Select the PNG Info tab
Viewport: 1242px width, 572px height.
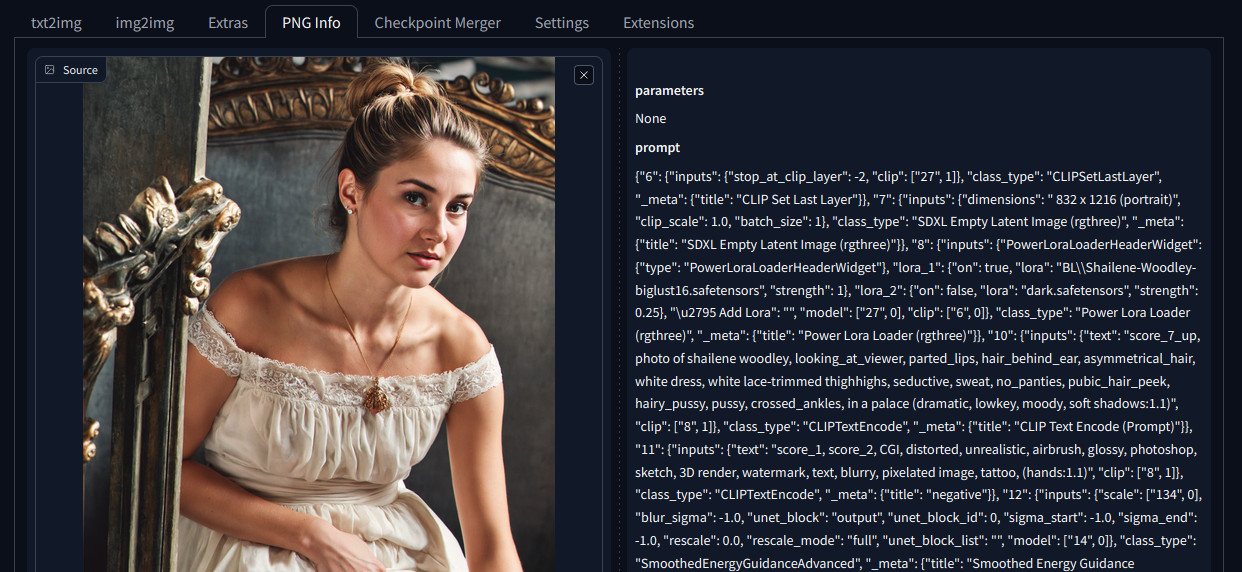click(x=311, y=22)
